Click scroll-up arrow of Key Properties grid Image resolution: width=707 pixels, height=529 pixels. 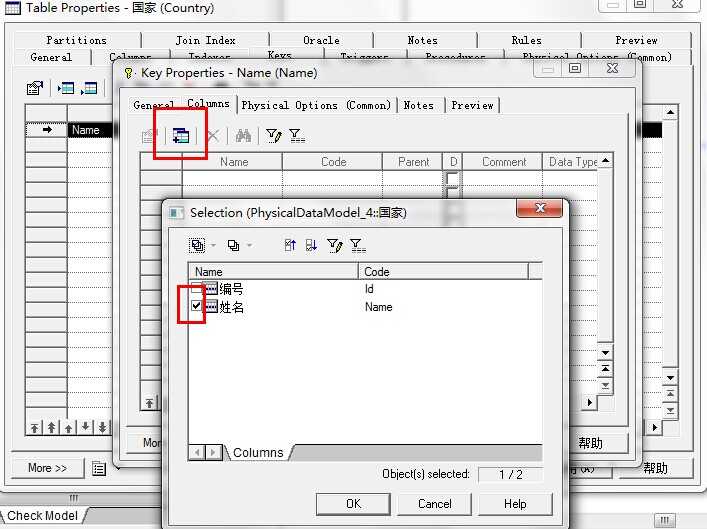606,161
